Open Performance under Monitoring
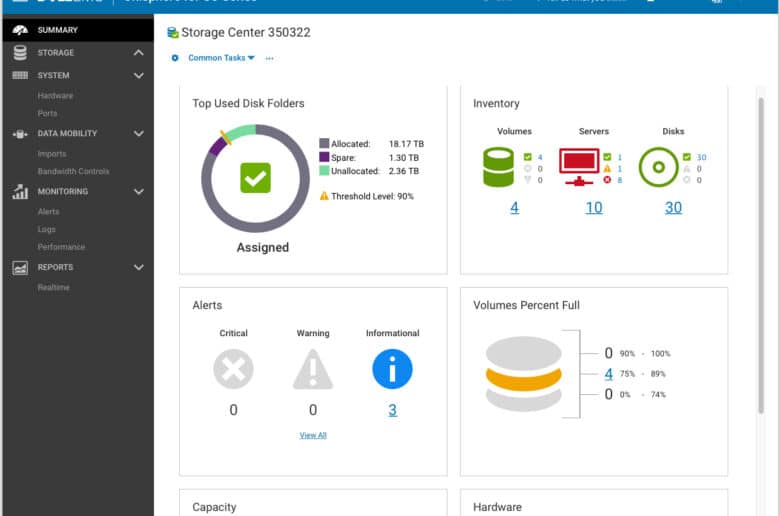 (61, 247)
